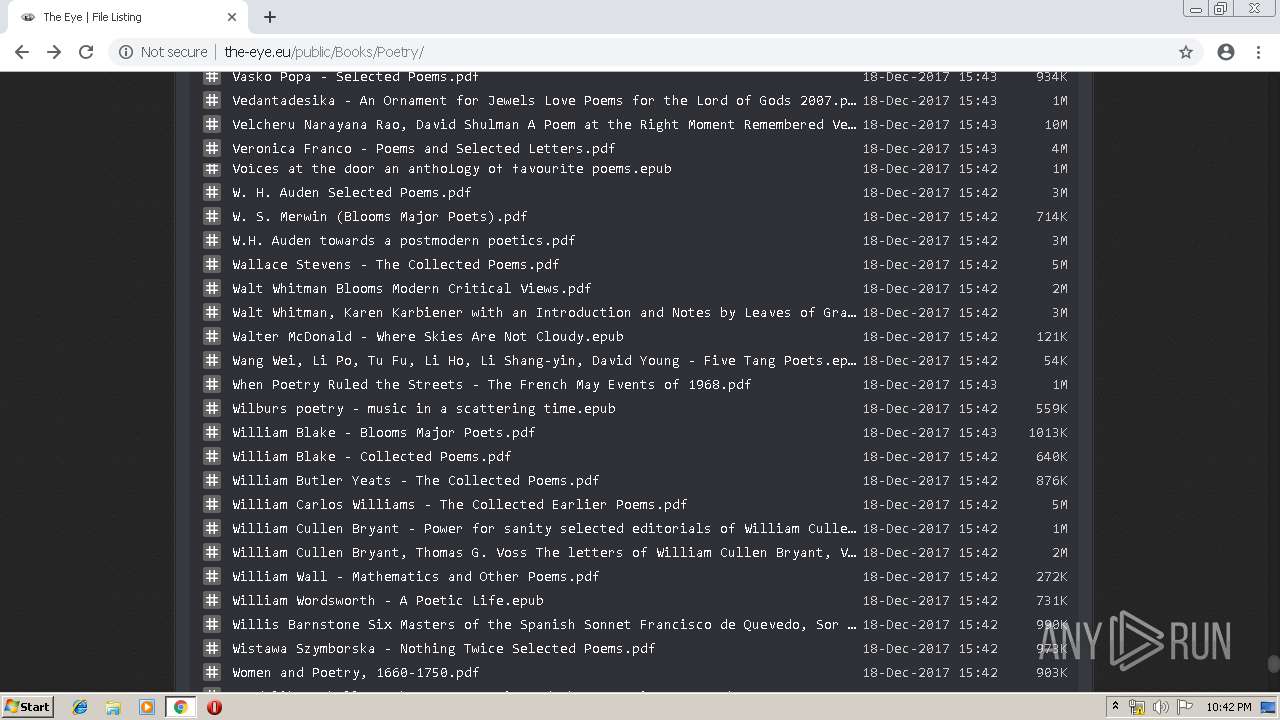Reload the current page
Screen dimensions: 1280x720
86,52
